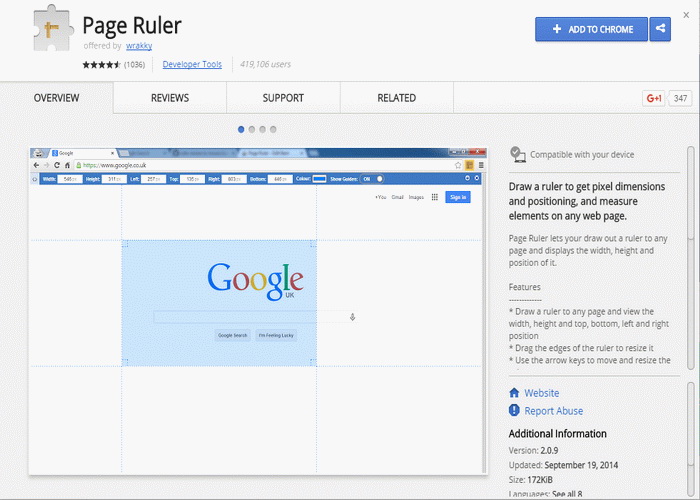Click the 347 plus-one count
Screen dimensions: 700x500
tap(680, 98)
